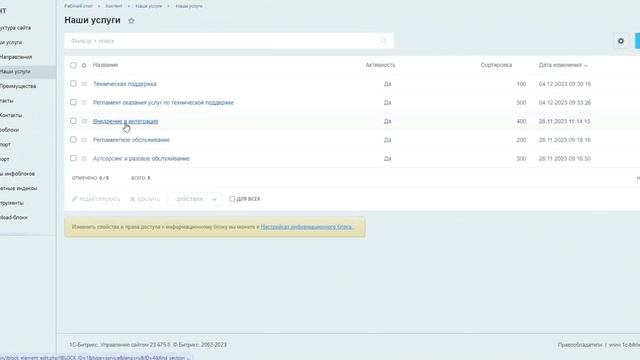This screenshot has width=640, height=360.
Task: Sort by the Активность column header
Action: (380, 65)
